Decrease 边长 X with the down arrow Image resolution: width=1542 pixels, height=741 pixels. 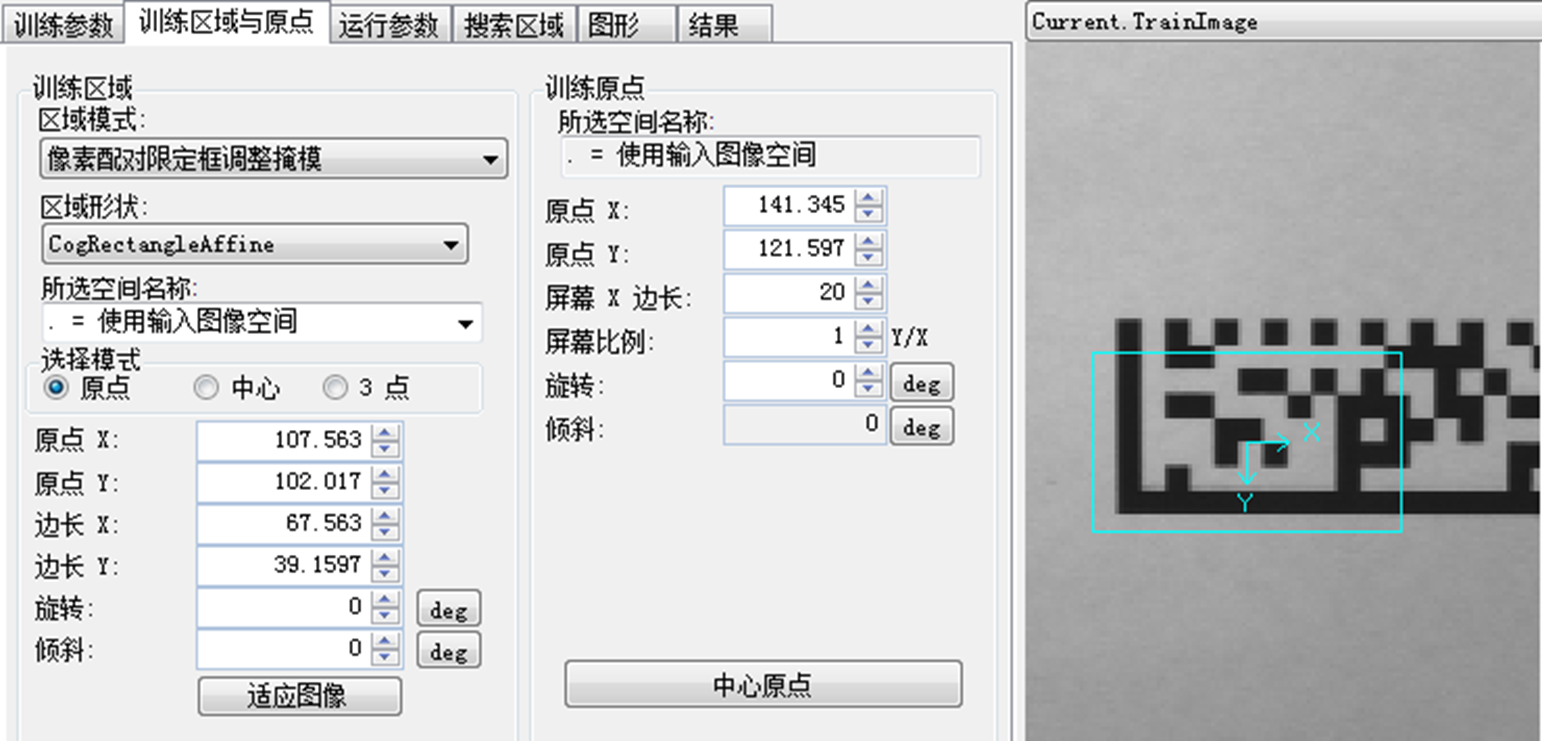385,533
